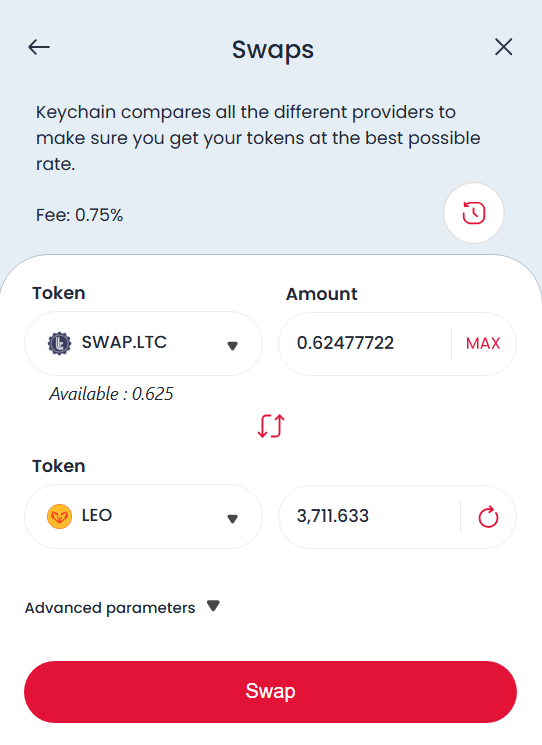Focus the 0.62477722 amount field
This screenshot has height=745, width=542.
pos(365,343)
